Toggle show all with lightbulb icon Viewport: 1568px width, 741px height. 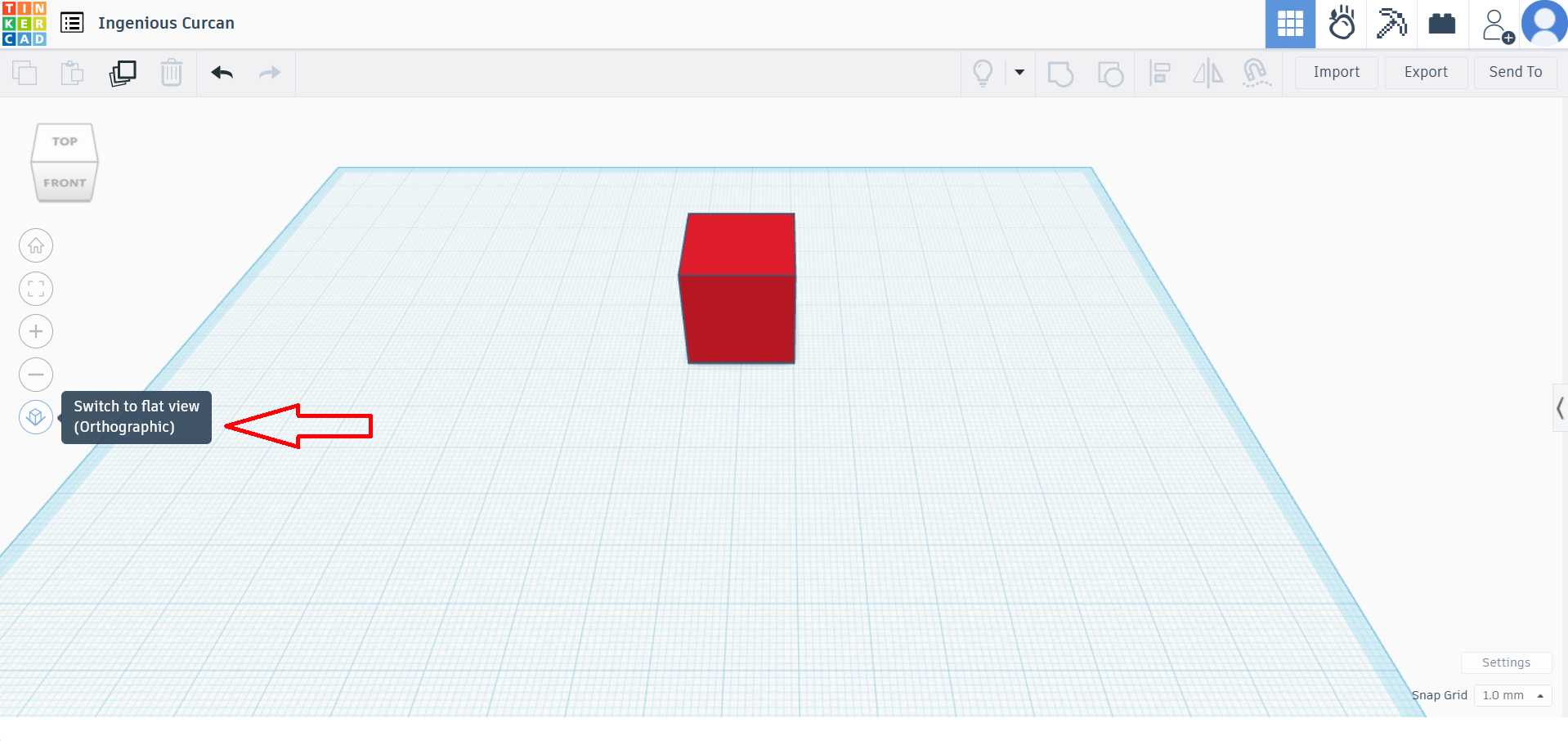tap(983, 73)
